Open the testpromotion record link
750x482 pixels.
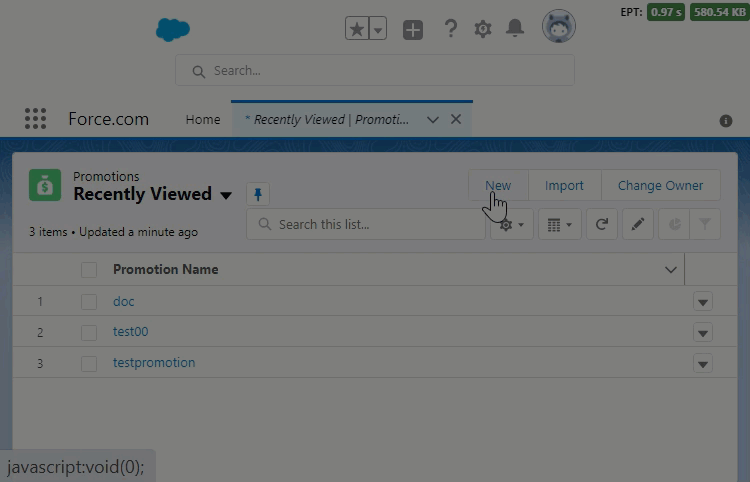click(154, 362)
